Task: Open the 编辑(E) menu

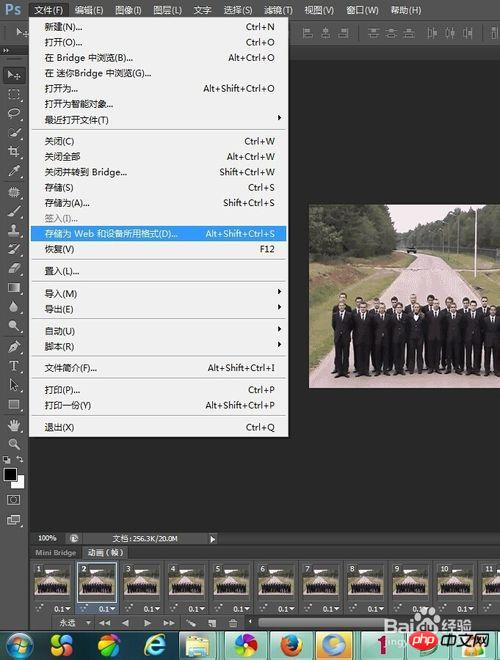Action: [89, 10]
